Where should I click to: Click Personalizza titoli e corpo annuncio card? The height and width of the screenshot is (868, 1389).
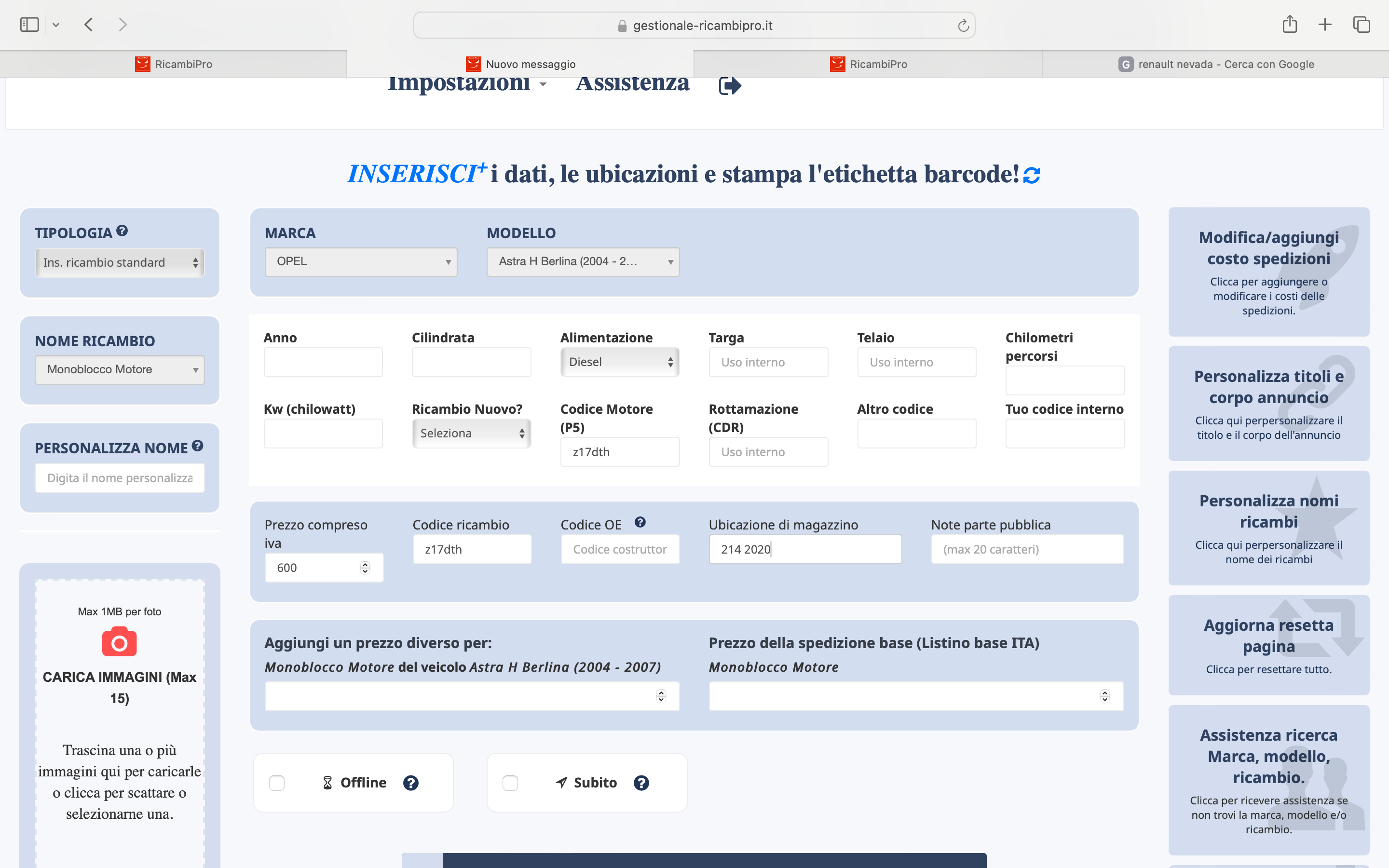(1268, 404)
